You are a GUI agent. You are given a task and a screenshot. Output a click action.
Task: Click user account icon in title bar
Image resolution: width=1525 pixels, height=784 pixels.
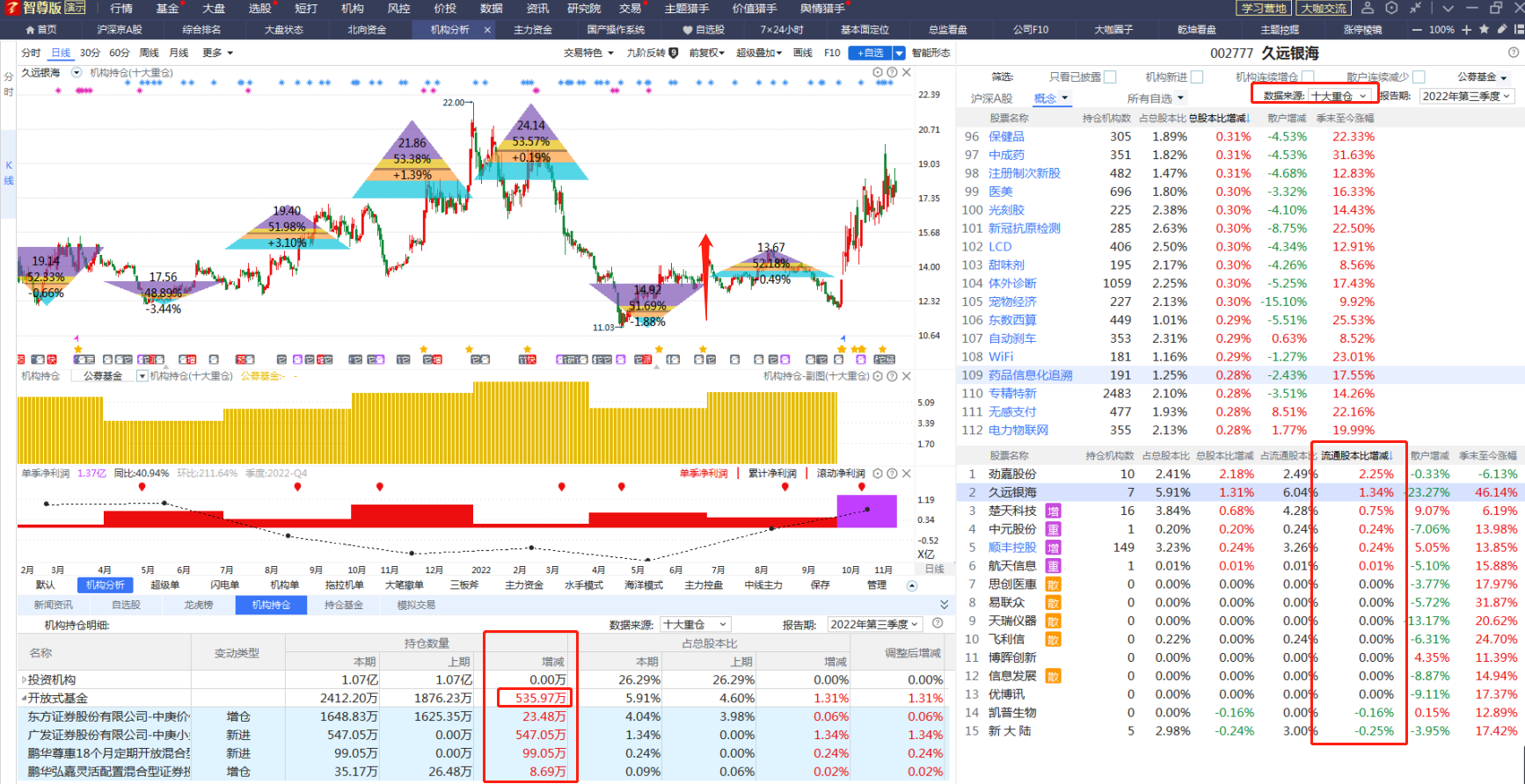click(x=1368, y=8)
